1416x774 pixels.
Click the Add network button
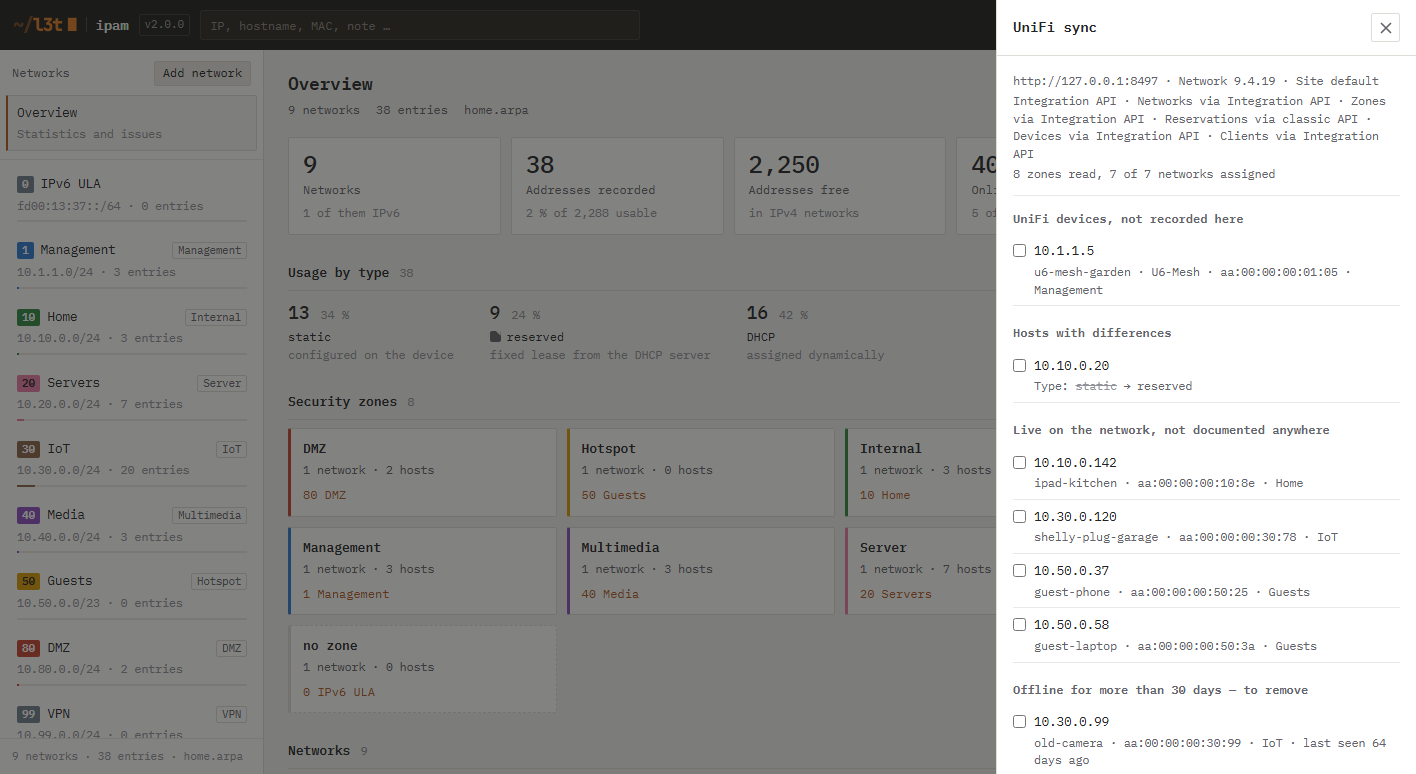[x=202, y=73]
